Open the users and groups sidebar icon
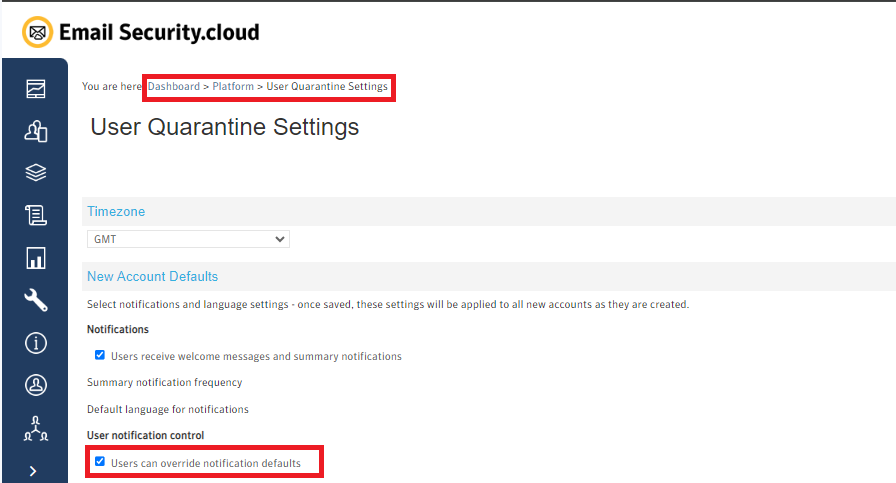896x483 pixels. (x=36, y=131)
